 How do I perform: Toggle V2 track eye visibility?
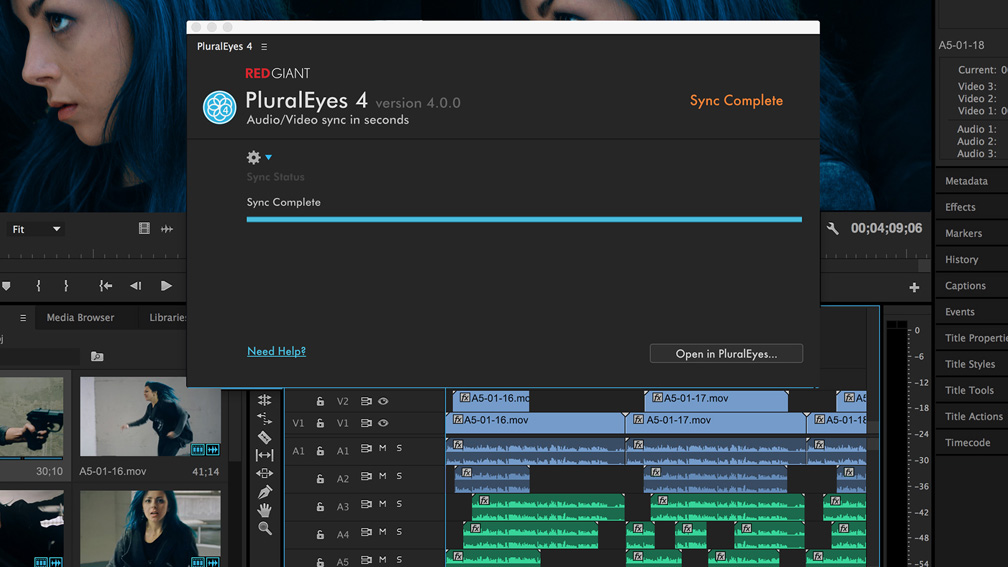(383, 401)
